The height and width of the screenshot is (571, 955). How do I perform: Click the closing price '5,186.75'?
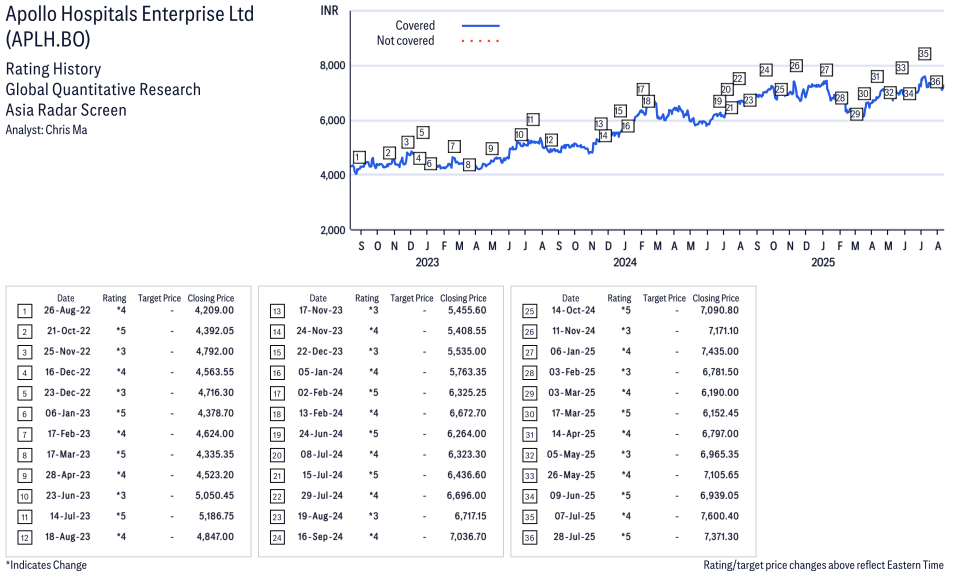tap(216, 516)
